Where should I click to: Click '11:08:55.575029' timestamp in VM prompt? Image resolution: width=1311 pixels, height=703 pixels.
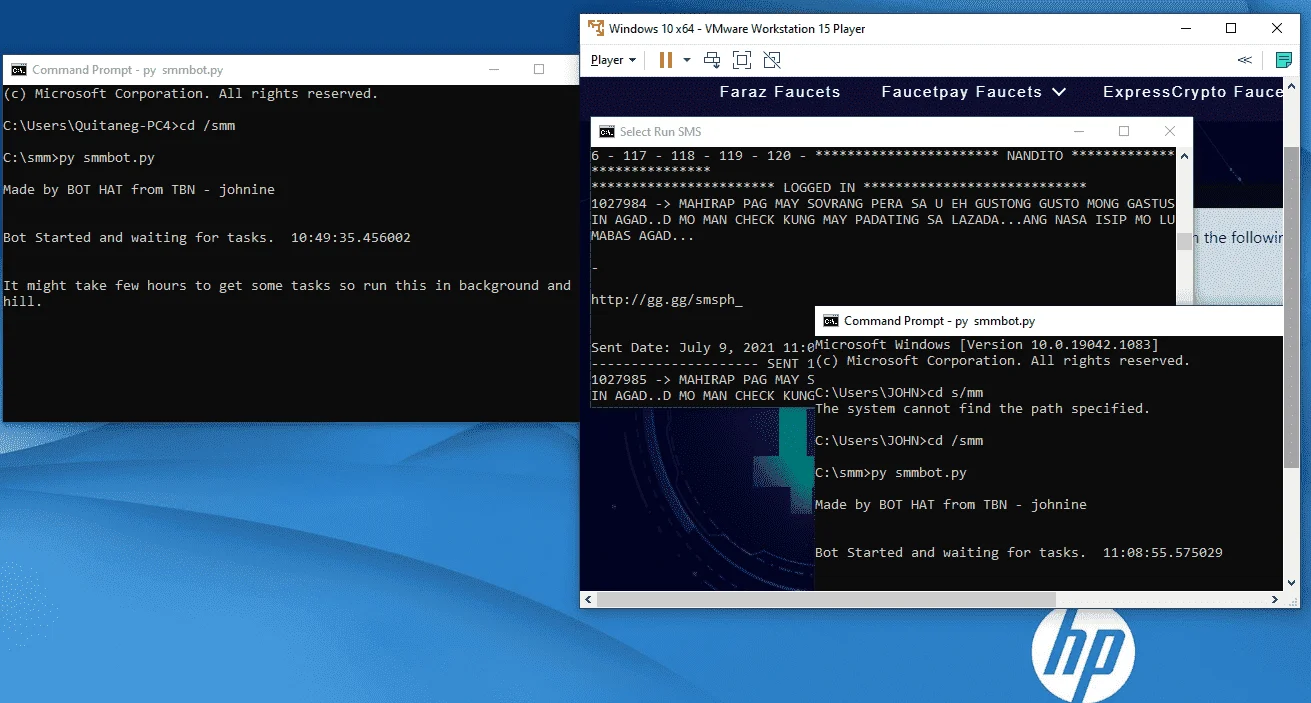click(1163, 553)
